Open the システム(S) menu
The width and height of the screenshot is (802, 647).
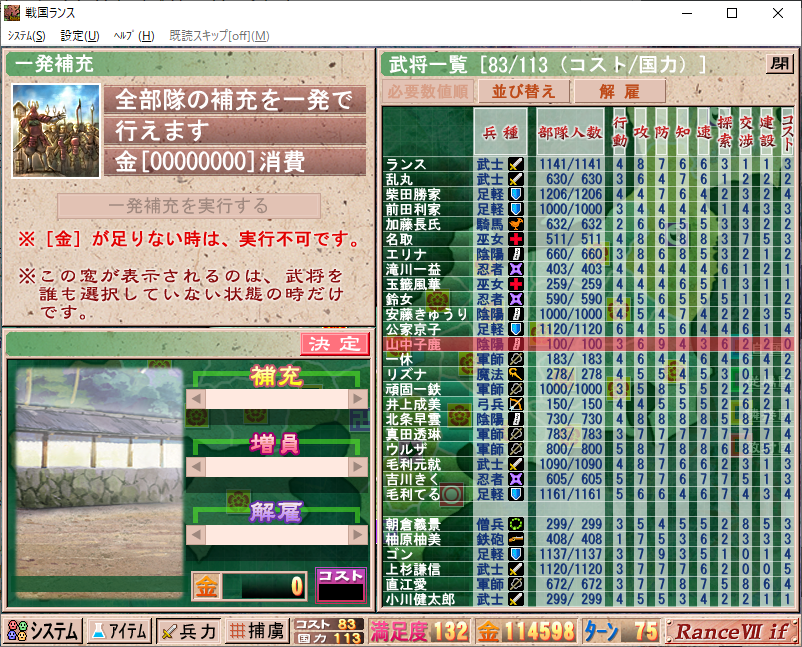(x=26, y=36)
